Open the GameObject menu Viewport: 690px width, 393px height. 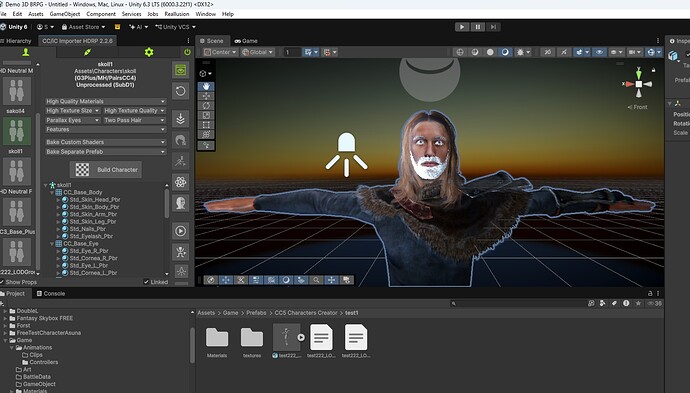tap(65, 14)
